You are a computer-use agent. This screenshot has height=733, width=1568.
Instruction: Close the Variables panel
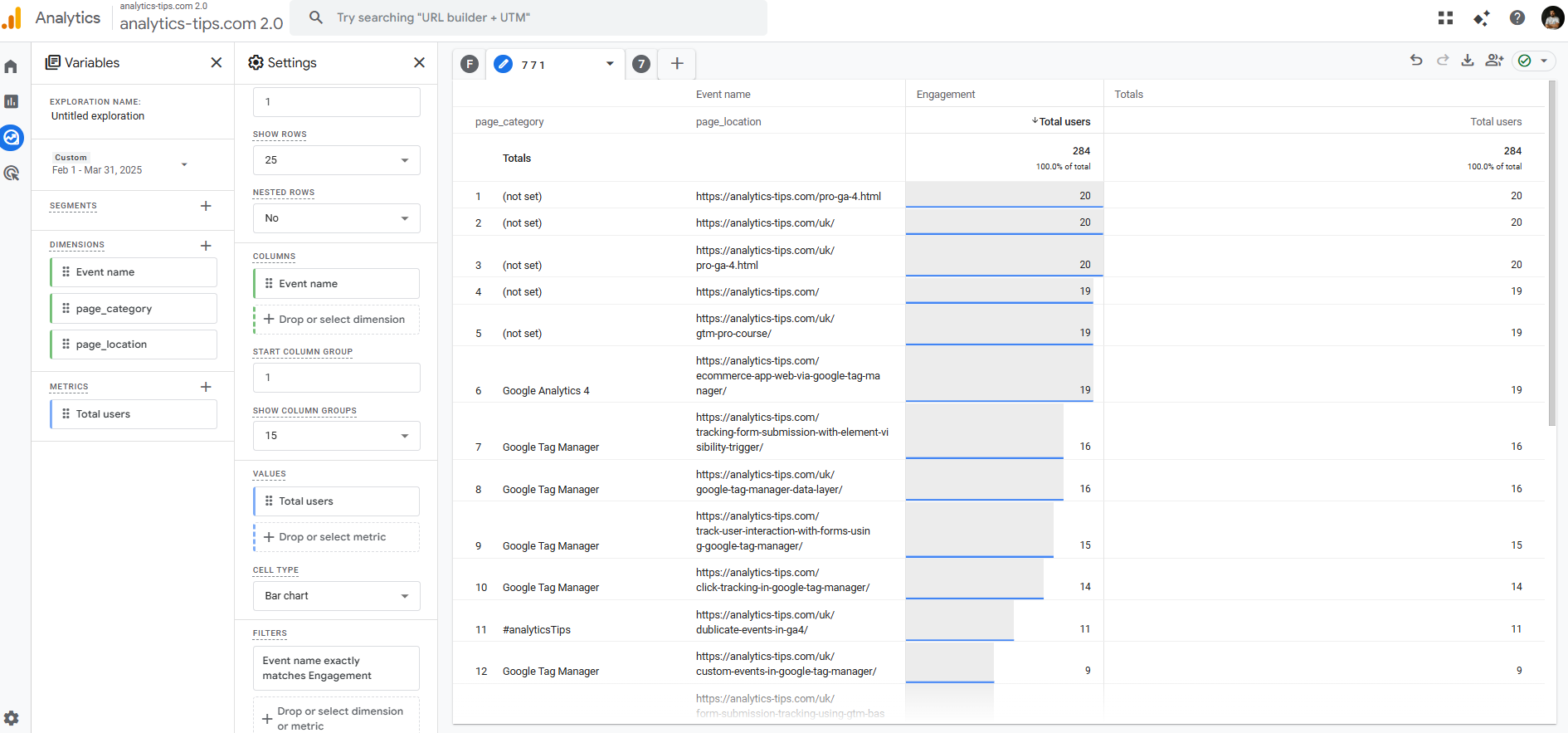pos(217,62)
